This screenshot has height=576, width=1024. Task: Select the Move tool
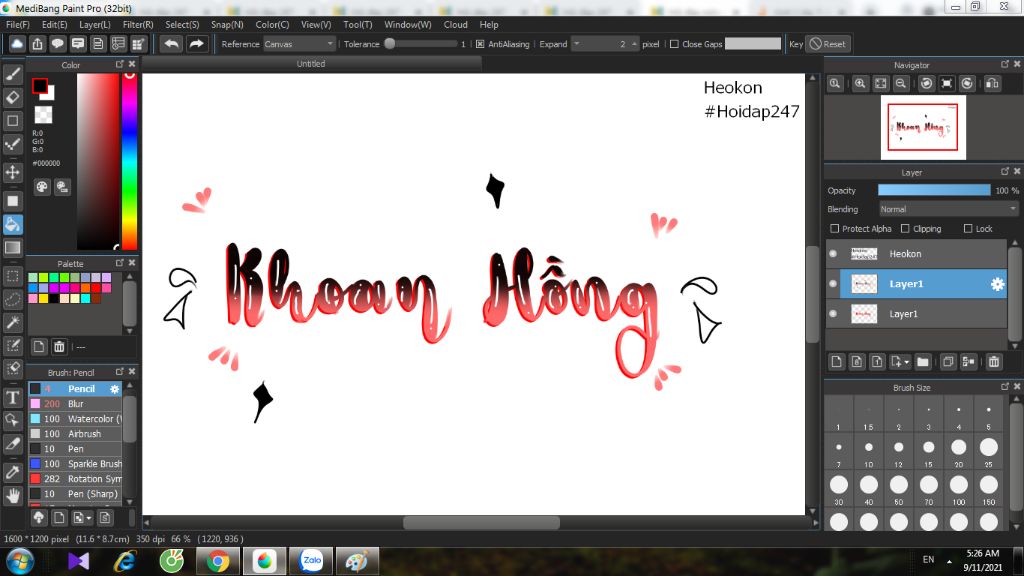(x=12, y=172)
